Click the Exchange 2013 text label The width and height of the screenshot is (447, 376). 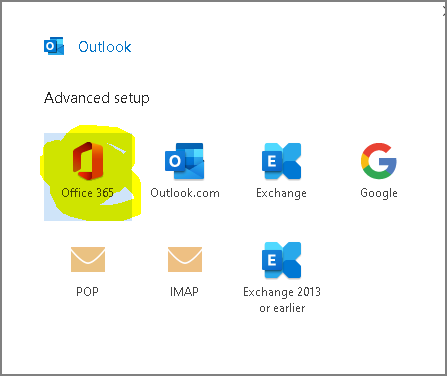pyautogui.click(x=282, y=292)
